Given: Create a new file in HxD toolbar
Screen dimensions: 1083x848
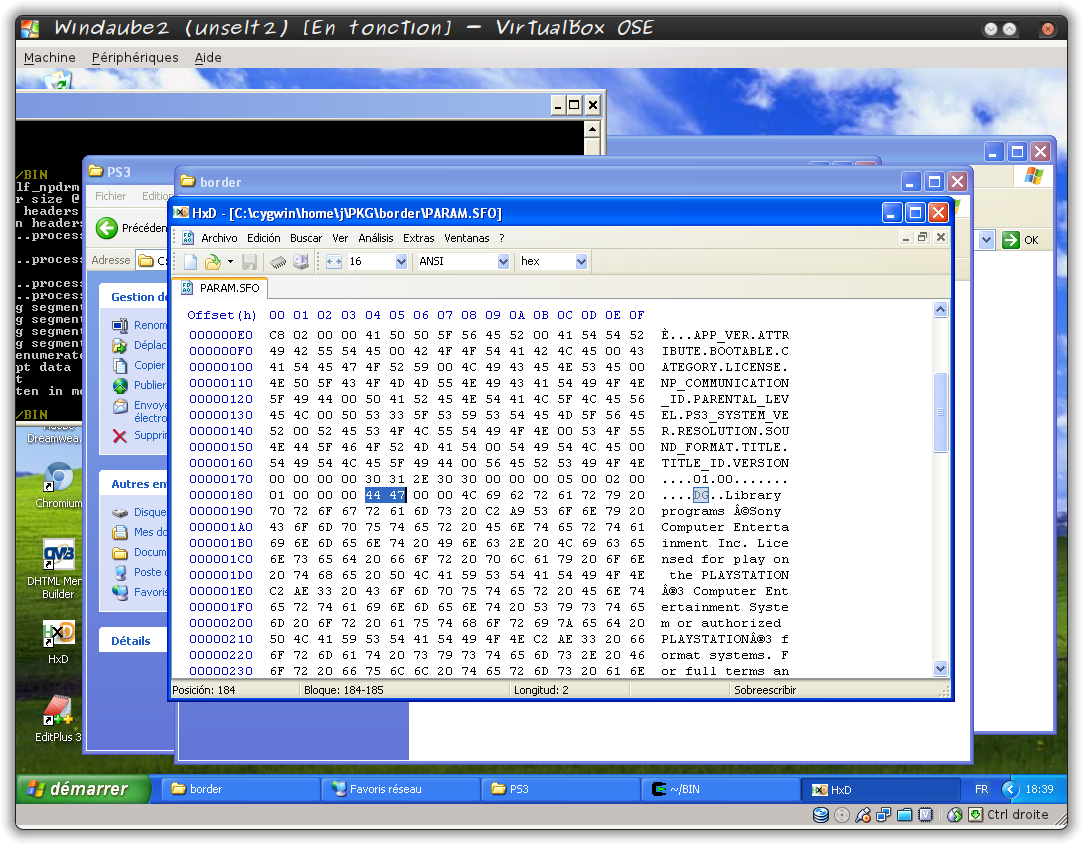Looking at the screenshot, I should point(190,262).
